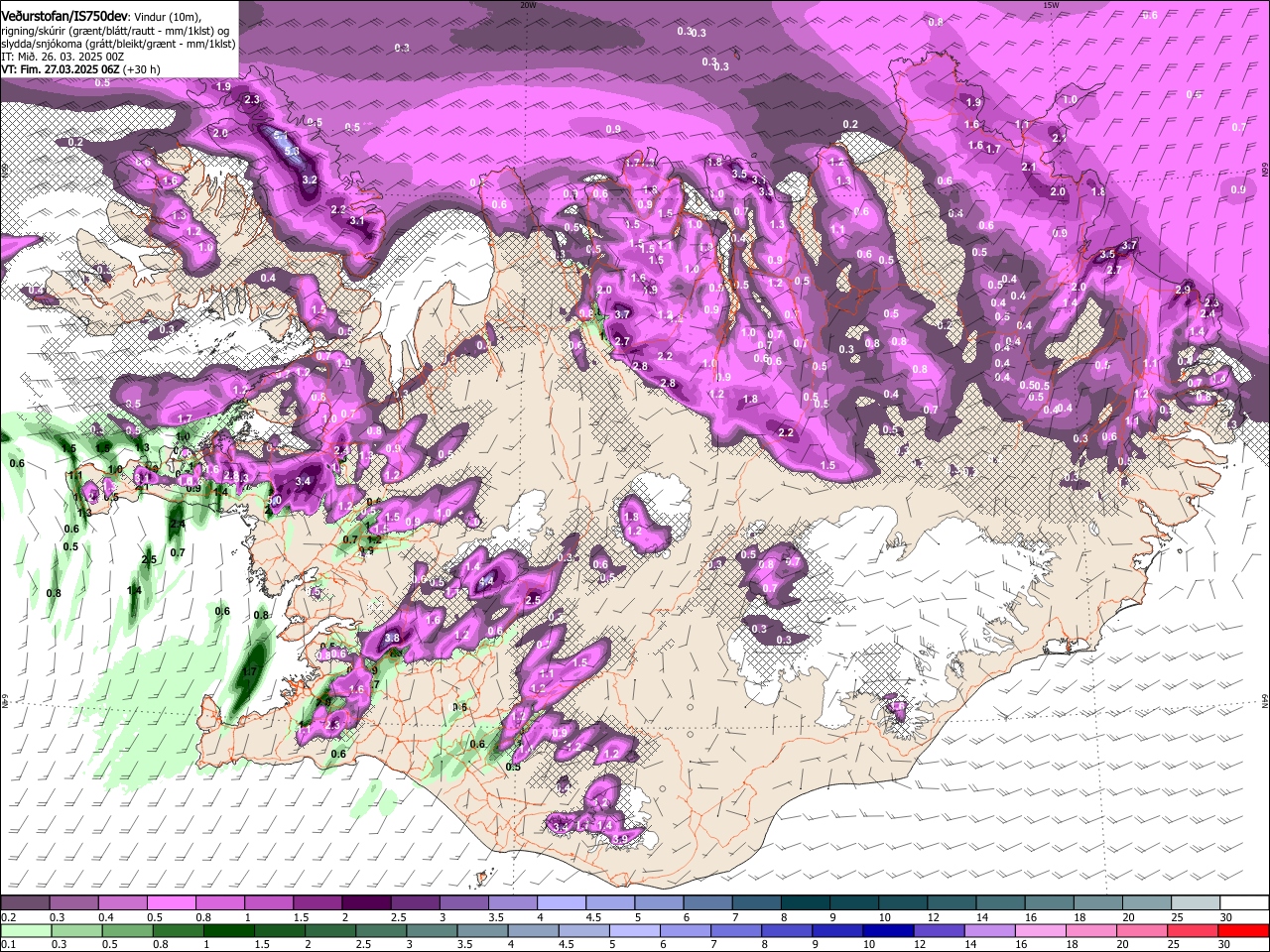Select the light blue snow swatch starting at 4
This screenshot has width=1270, height=952.
coord(561,903)
